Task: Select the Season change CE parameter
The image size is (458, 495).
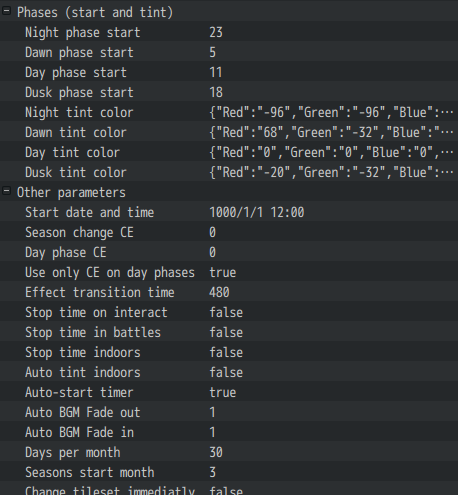Action: pyautogui.click(x=79, y=232)
